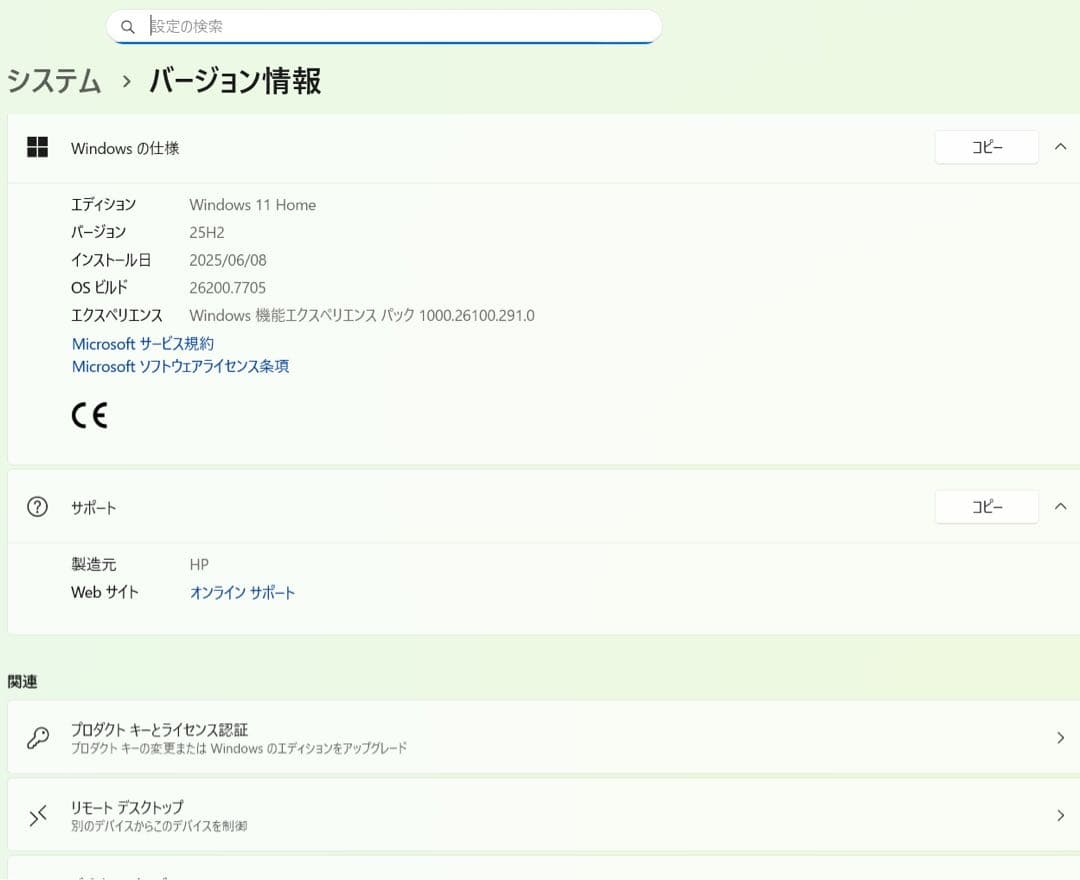Open リモート デスクトップ settings row

pyautogui.click(x=540, y=815)
